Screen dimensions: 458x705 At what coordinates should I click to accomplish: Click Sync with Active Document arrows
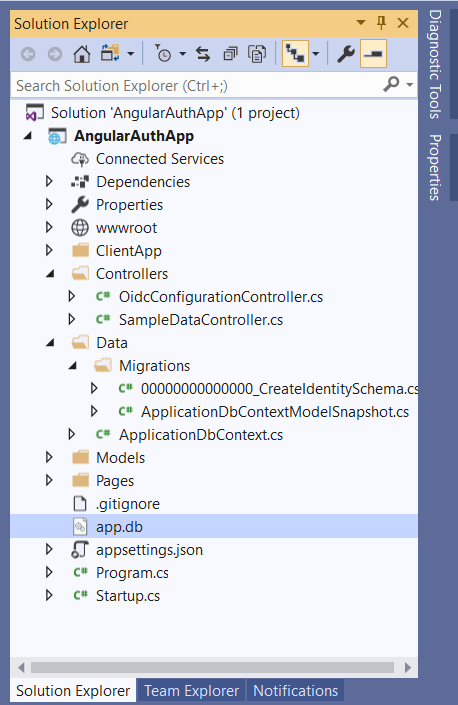point(203,54)
